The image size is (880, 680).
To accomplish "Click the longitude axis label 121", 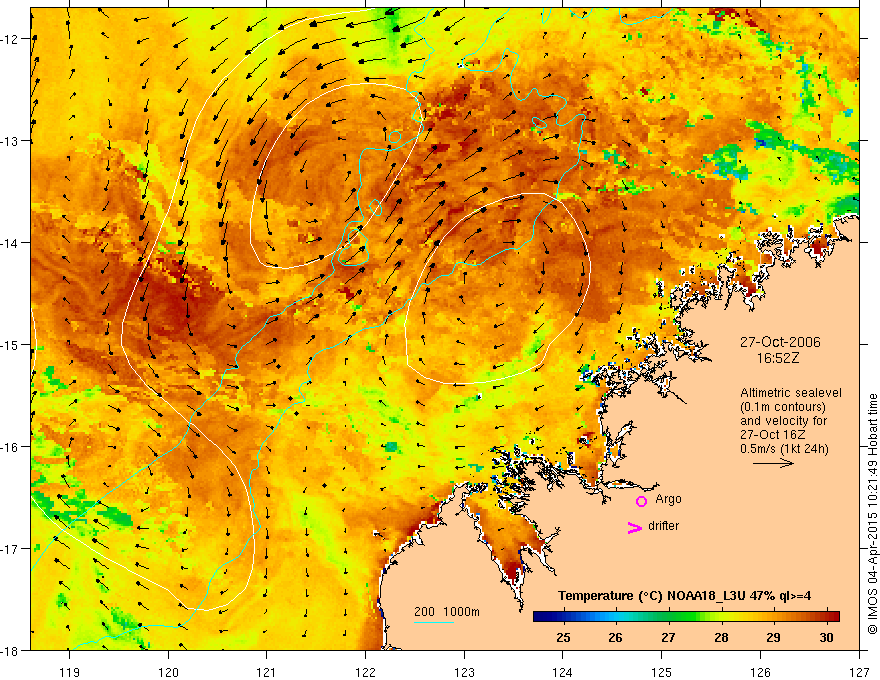I will point(267,672).
